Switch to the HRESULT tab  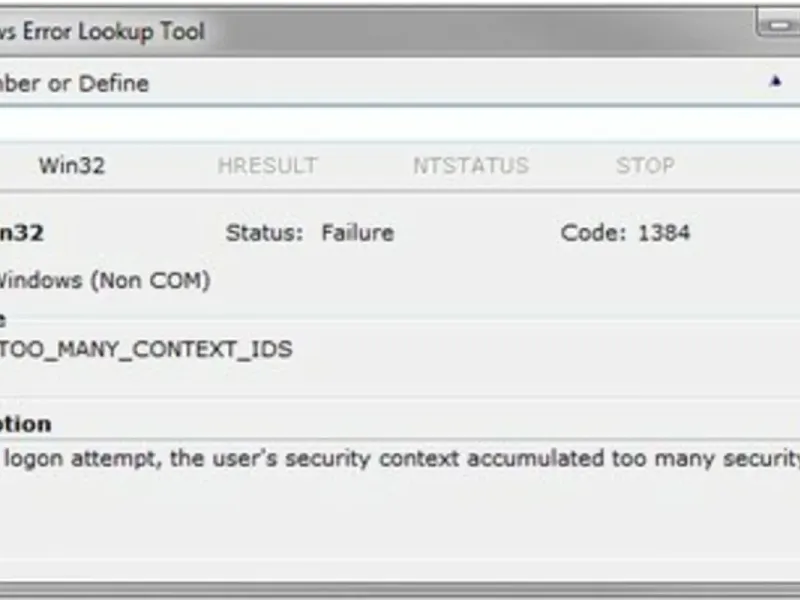click(267, 166)
